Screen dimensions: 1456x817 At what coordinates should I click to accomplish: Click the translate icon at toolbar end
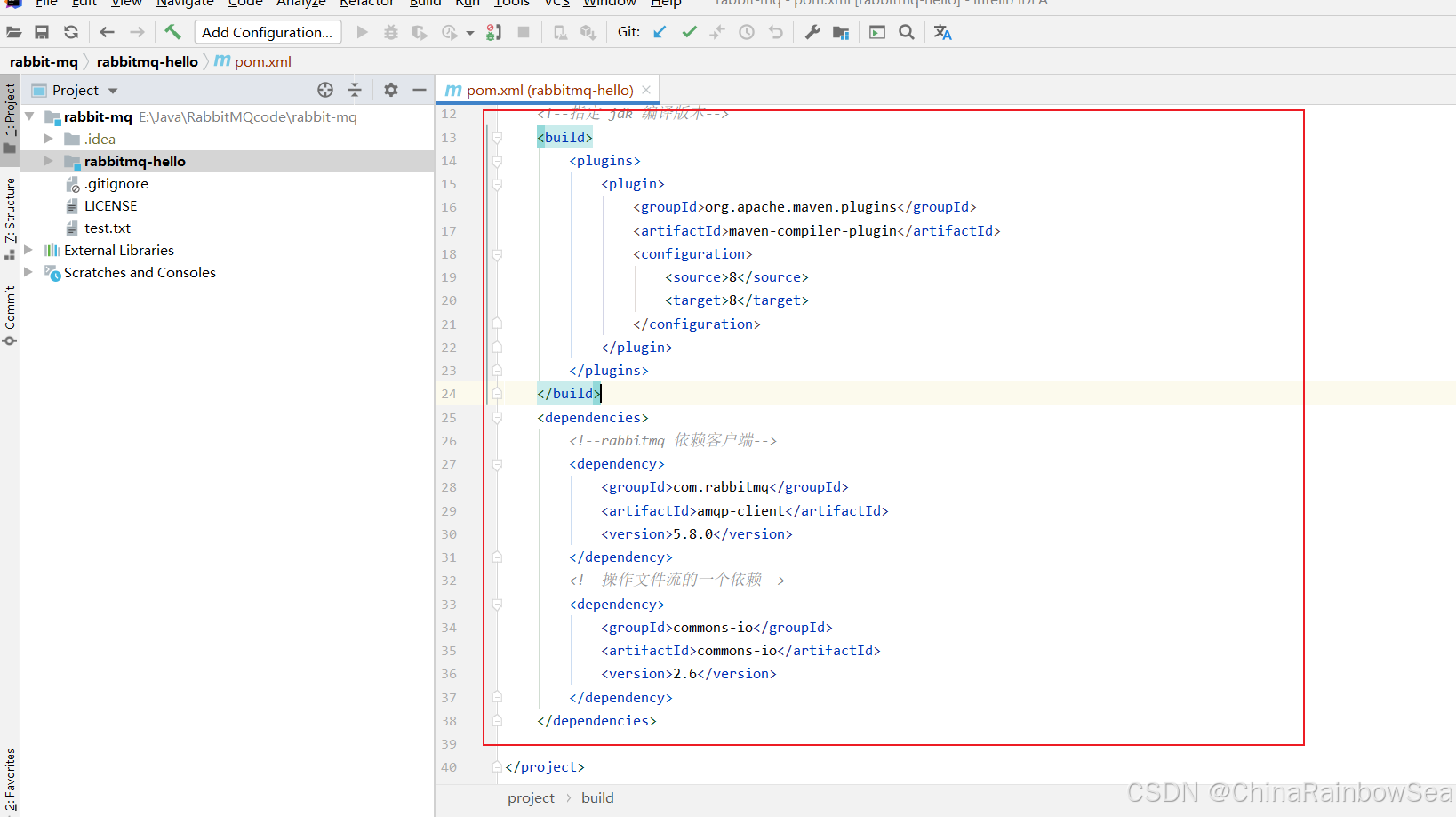pyautogui.click(x=942, y=32)
